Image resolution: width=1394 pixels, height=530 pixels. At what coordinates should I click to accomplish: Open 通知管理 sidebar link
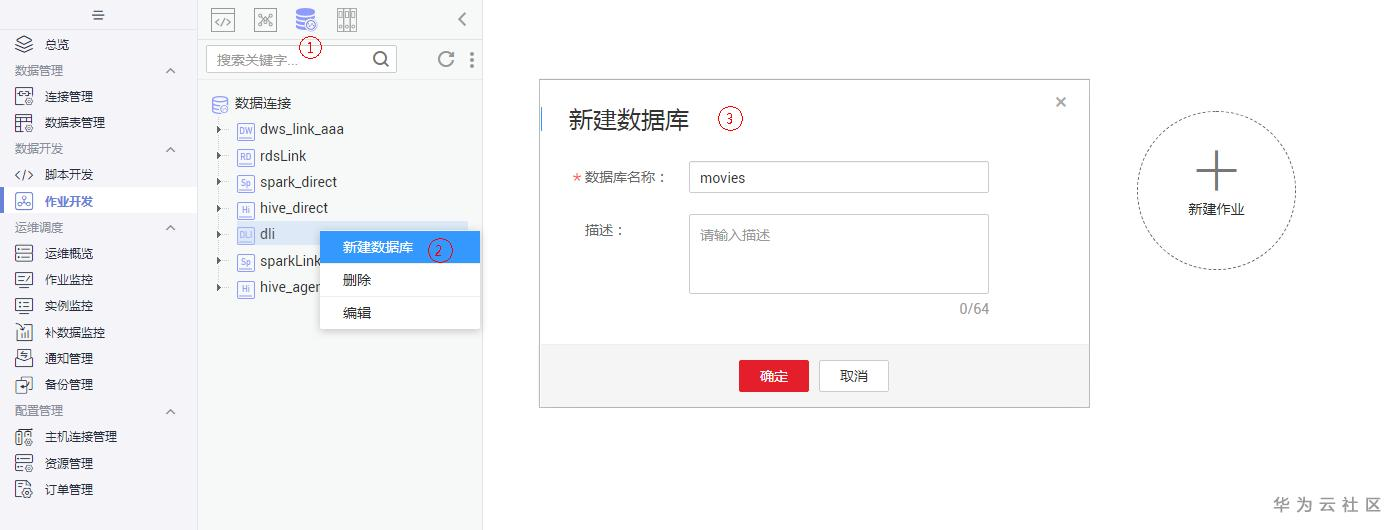(69, 358)
